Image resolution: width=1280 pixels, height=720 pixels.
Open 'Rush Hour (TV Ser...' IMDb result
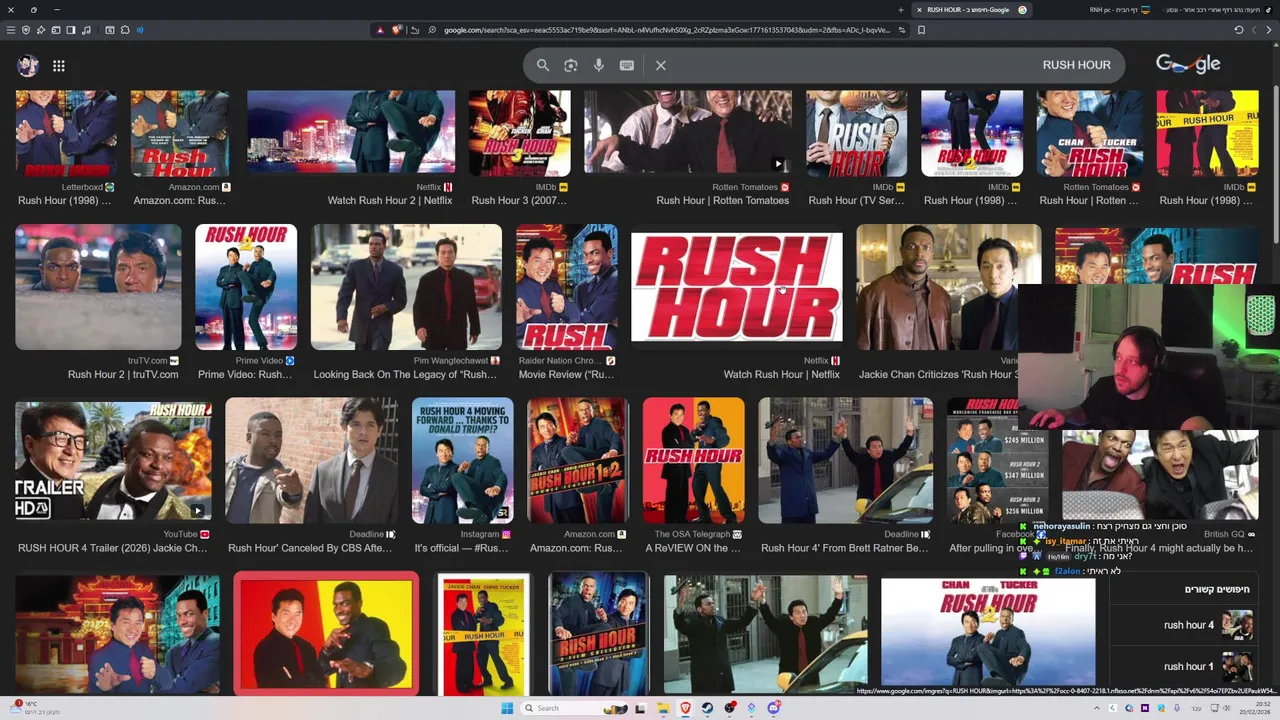[x=857, y=200]
